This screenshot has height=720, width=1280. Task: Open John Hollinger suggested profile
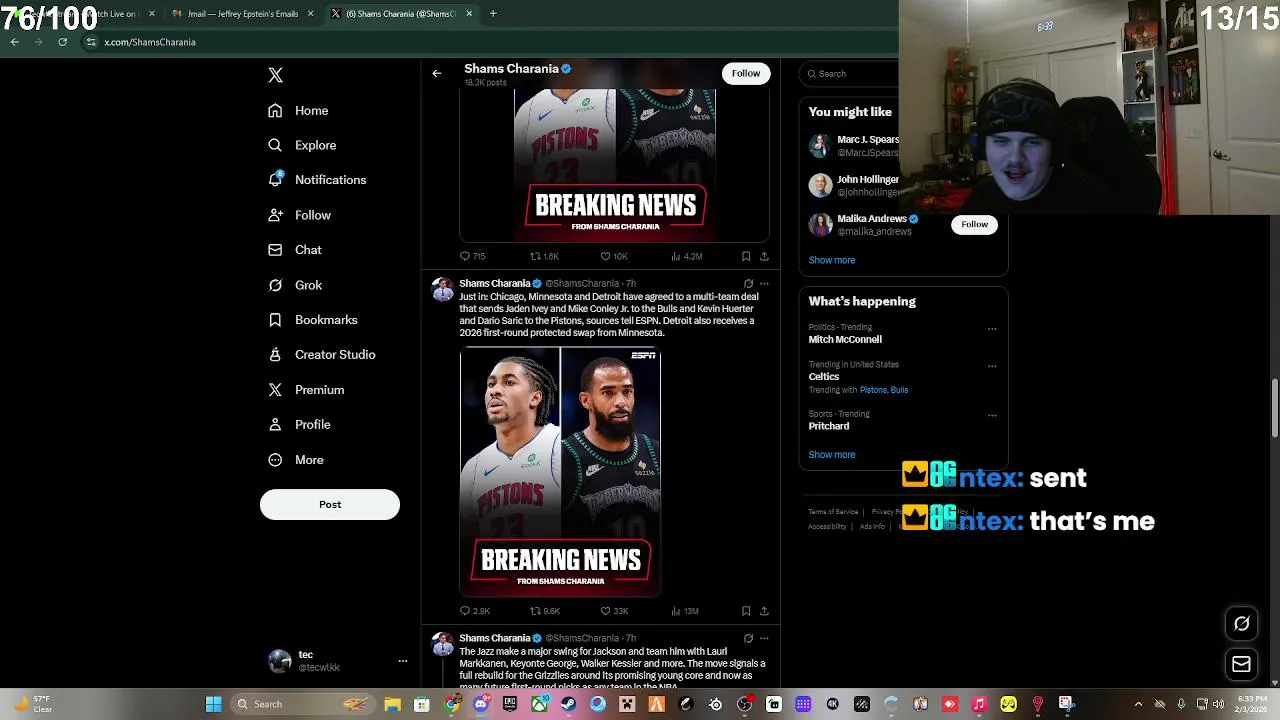point(853,185)
